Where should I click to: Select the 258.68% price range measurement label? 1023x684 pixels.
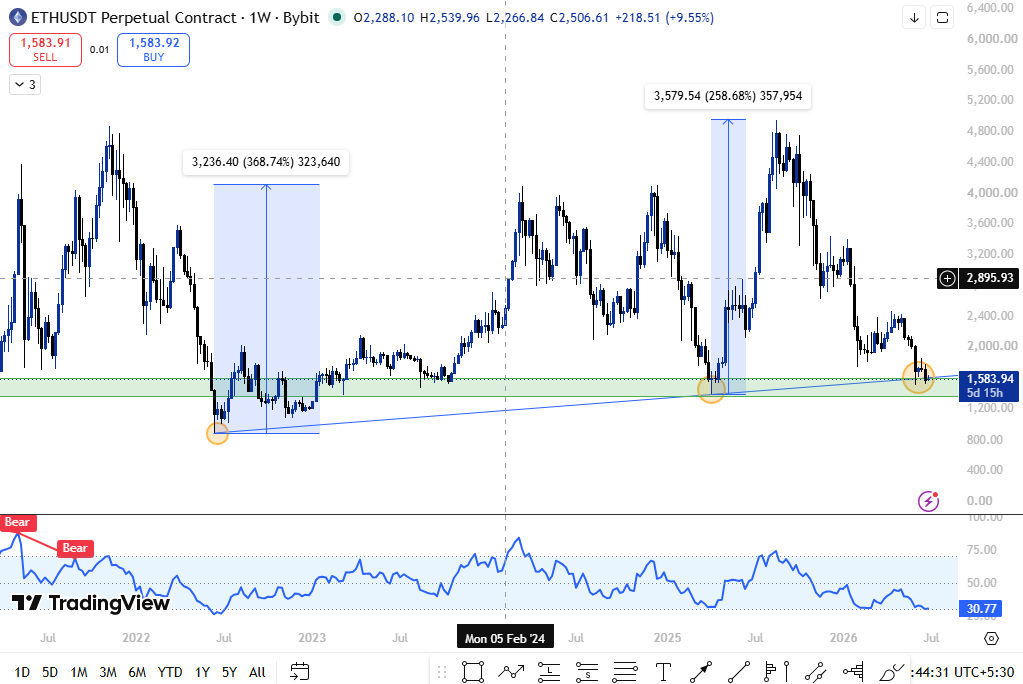pos(727,96)
